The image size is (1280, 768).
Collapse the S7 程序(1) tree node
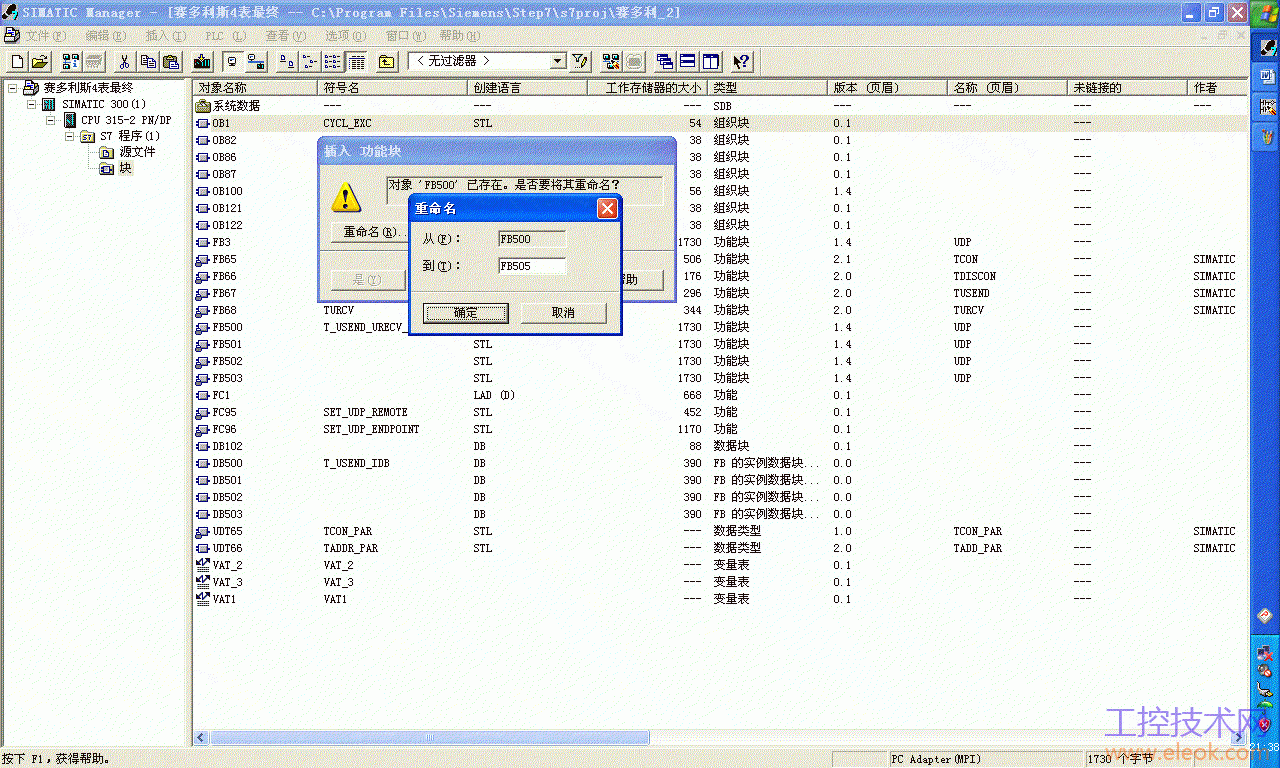pos(70,136)
